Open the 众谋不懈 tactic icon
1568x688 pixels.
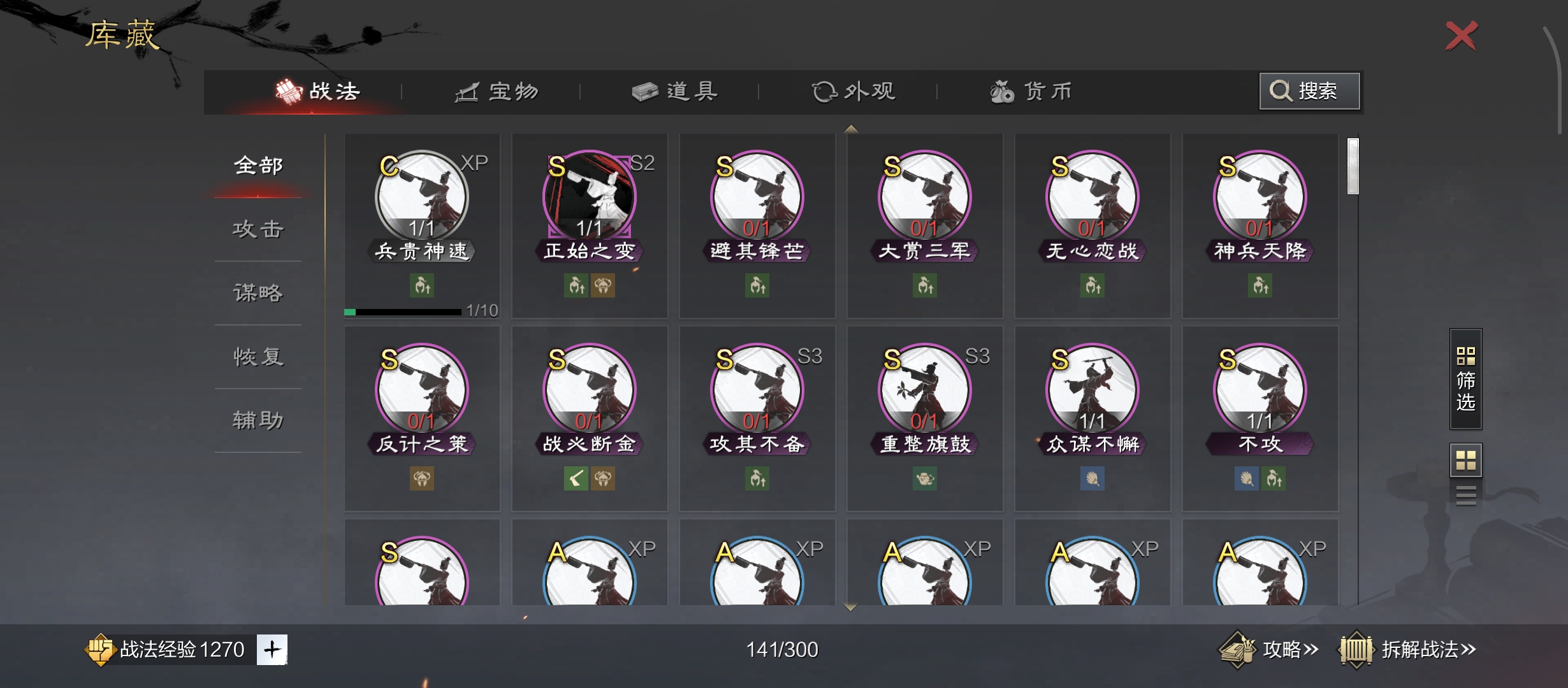pos(1093,389)
